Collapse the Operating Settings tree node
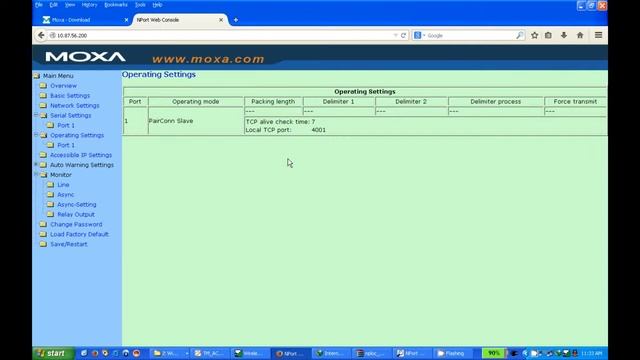Screen dimensions: 640x360 36,135
